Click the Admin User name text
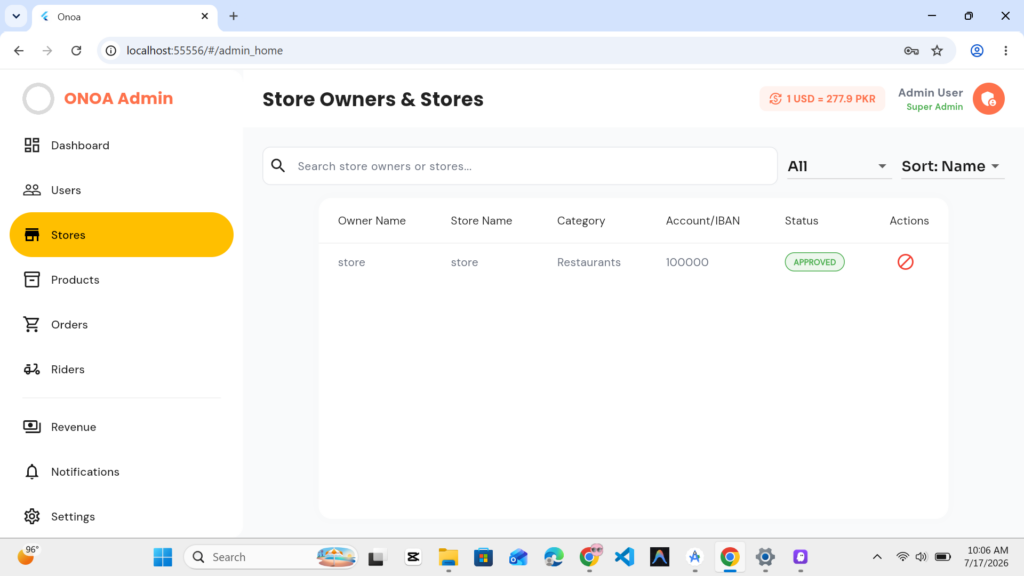Screen dimensions: 1024x576 point(930,93)
